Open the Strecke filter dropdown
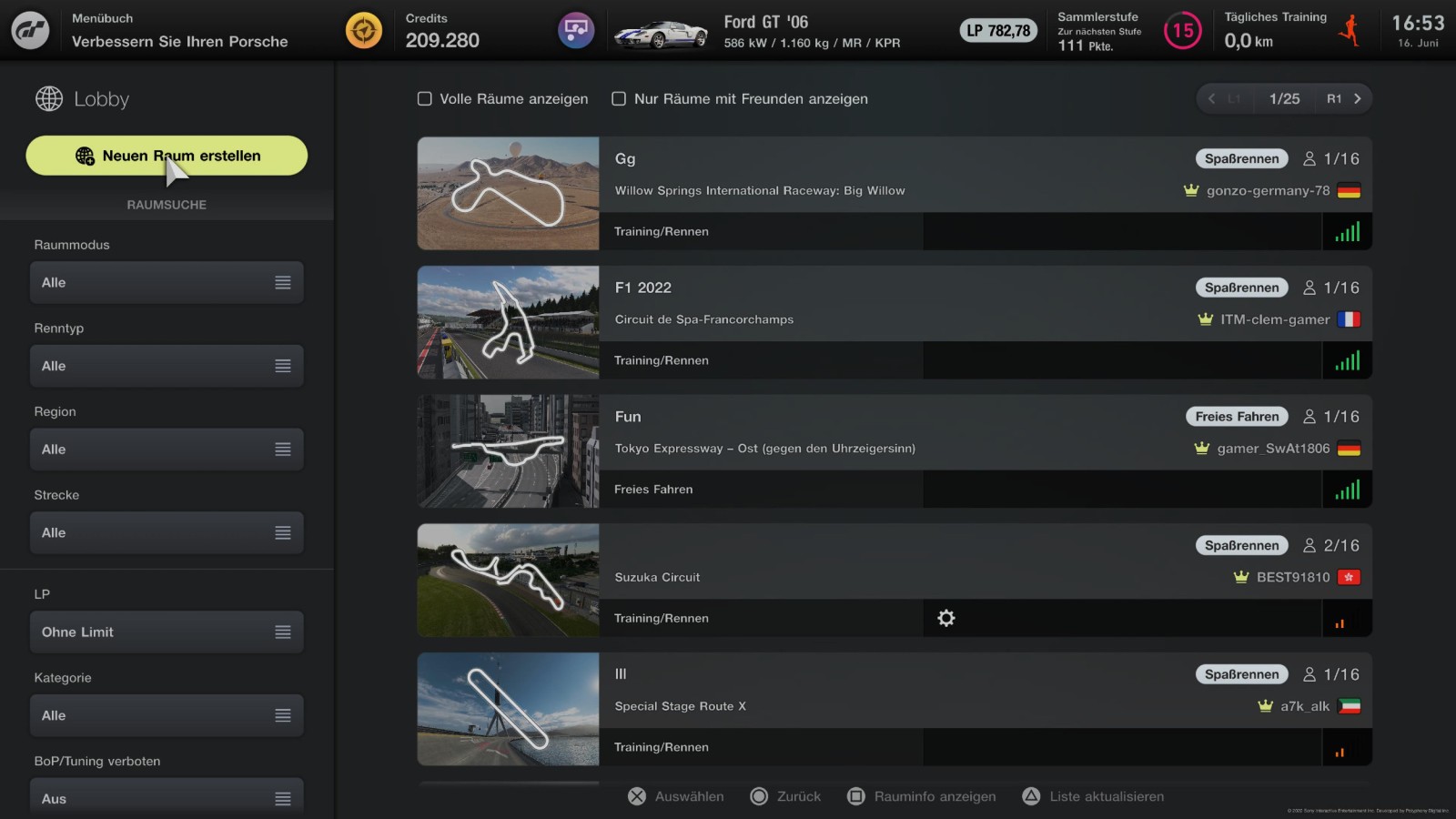Screen dimensions: 1456x819 [167, 533]
